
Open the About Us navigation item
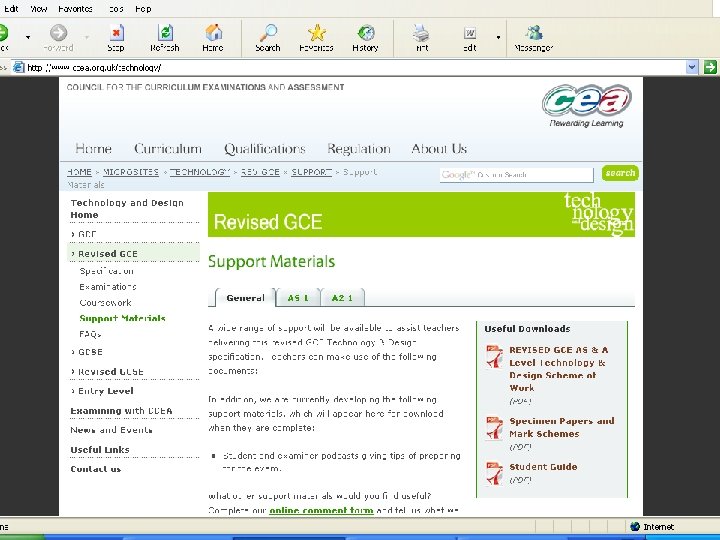[x=439, y=148]
